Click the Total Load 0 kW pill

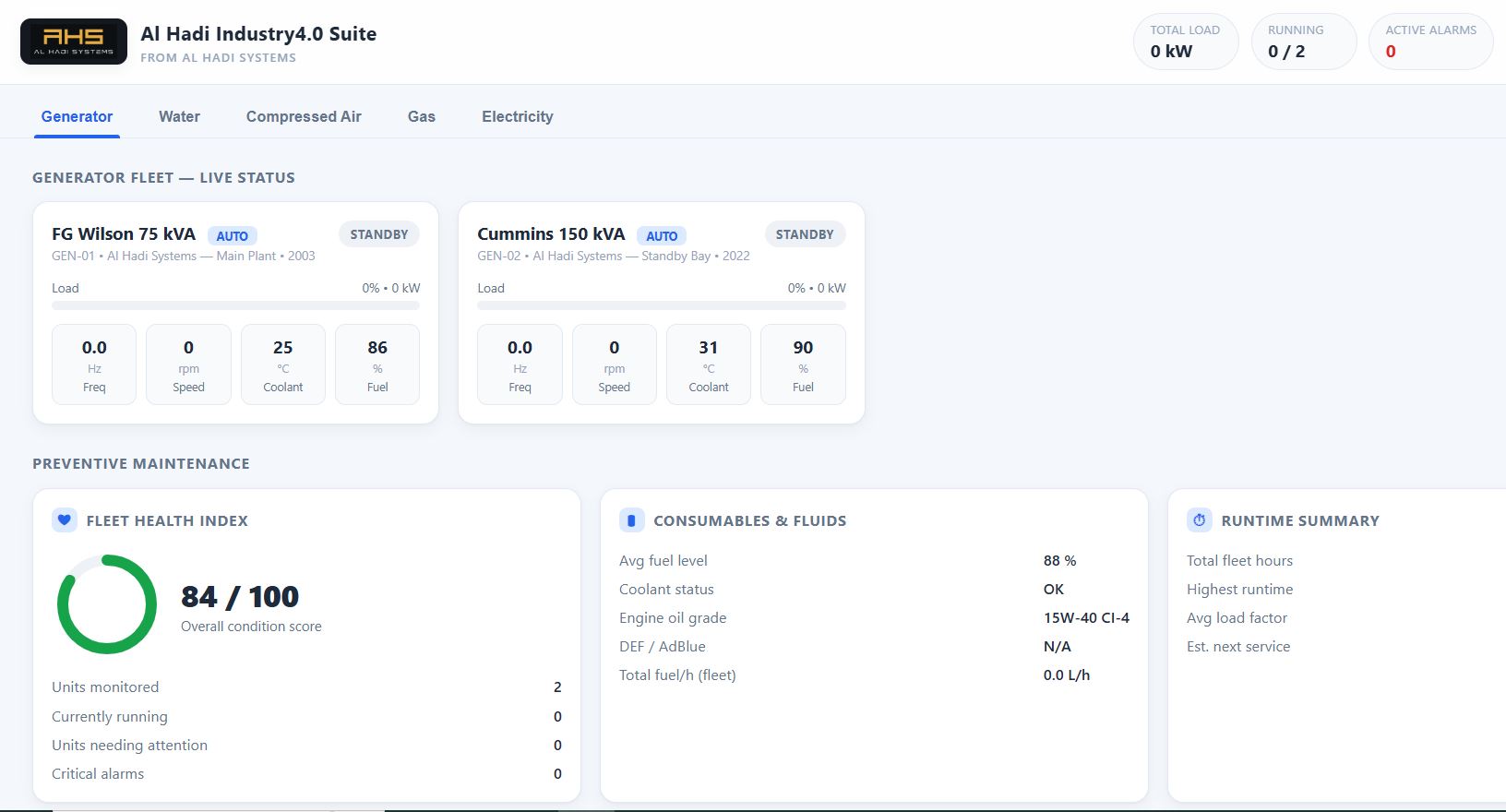point(1186,42)
